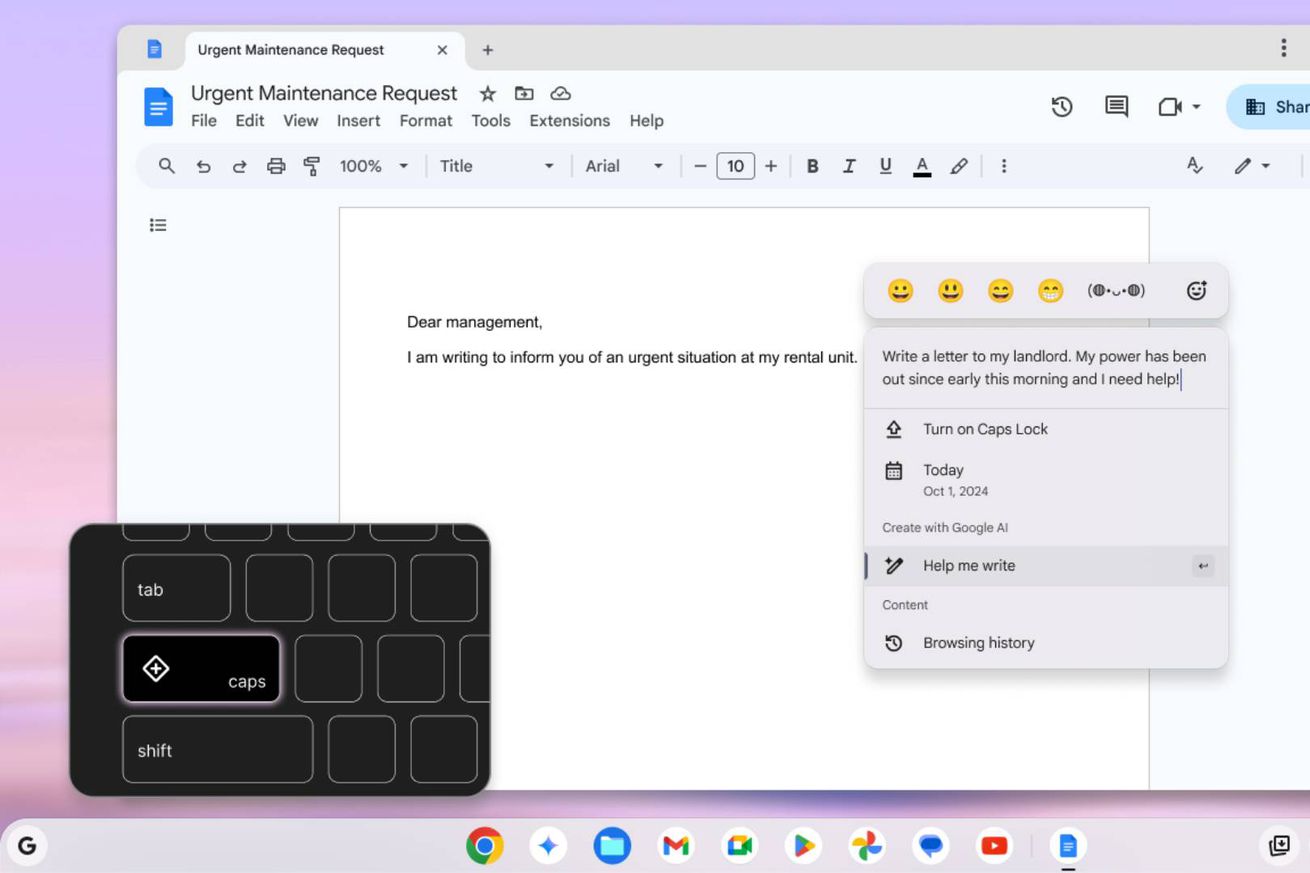Open the Arial font dropdown
Screen dimensions: 1310x873
pyautogui.click(x=624, y=166)
